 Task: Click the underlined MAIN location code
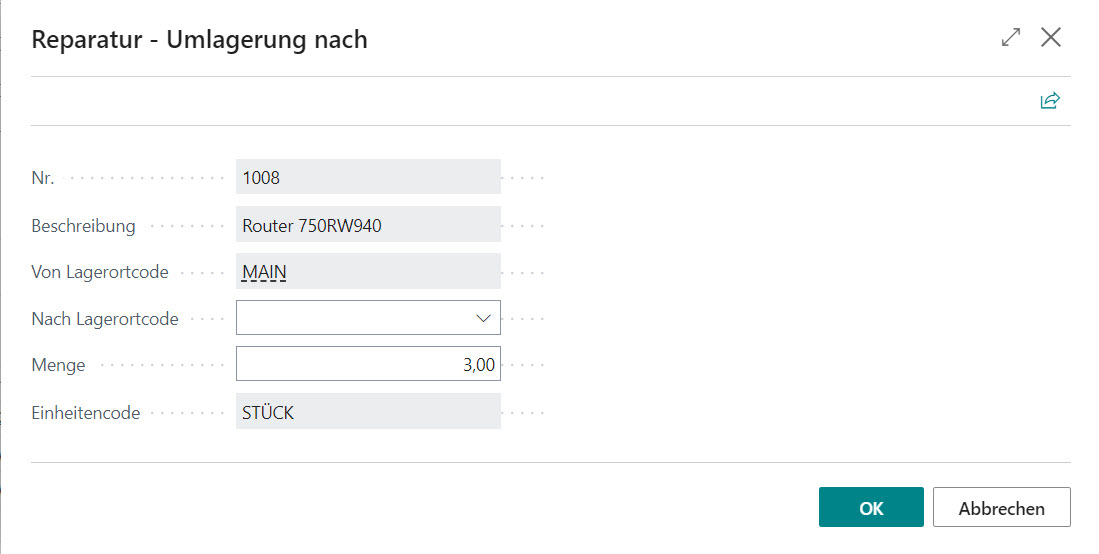tap(265, 272)
